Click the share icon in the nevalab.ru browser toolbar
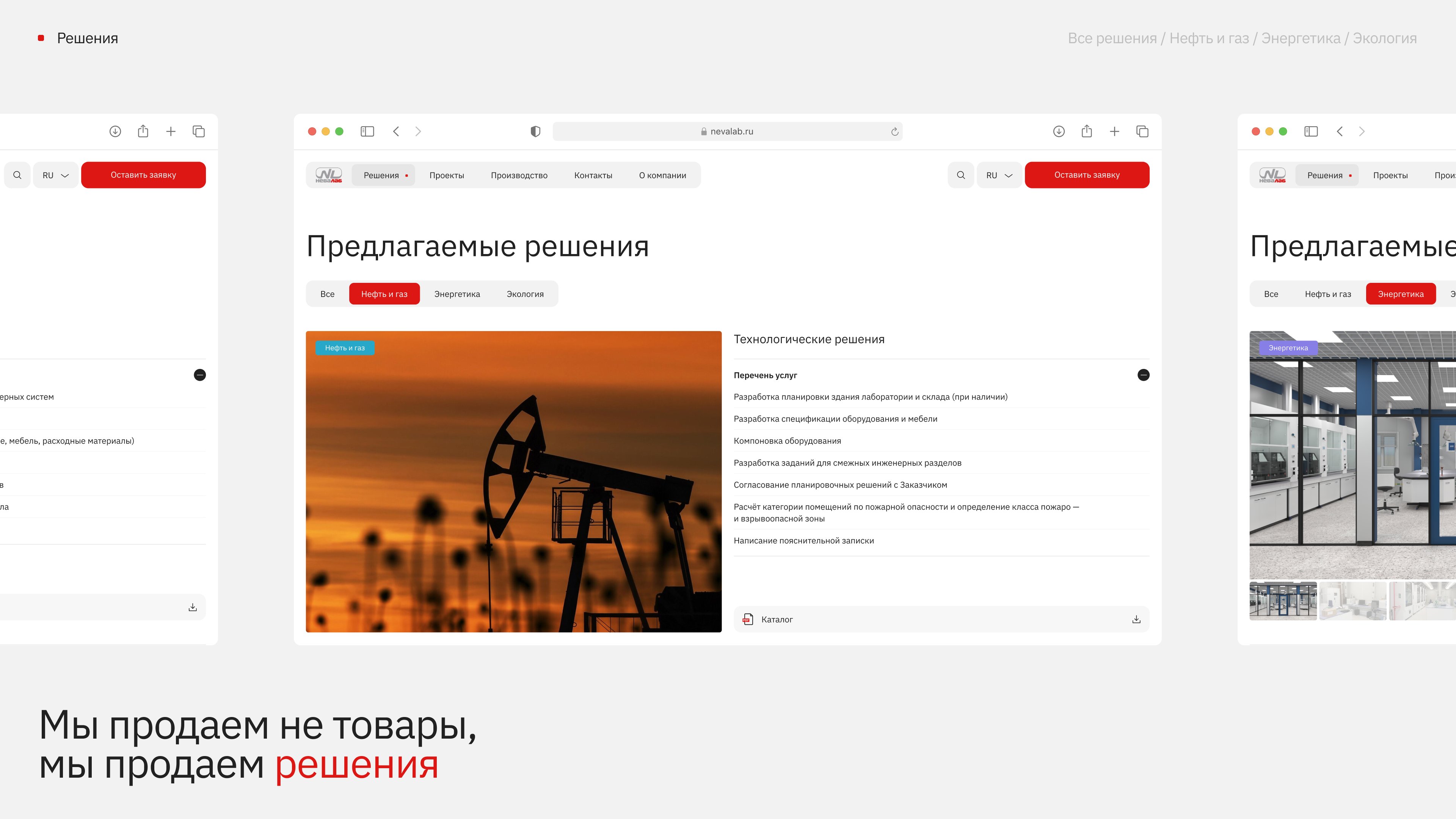 pos(1086,131)
